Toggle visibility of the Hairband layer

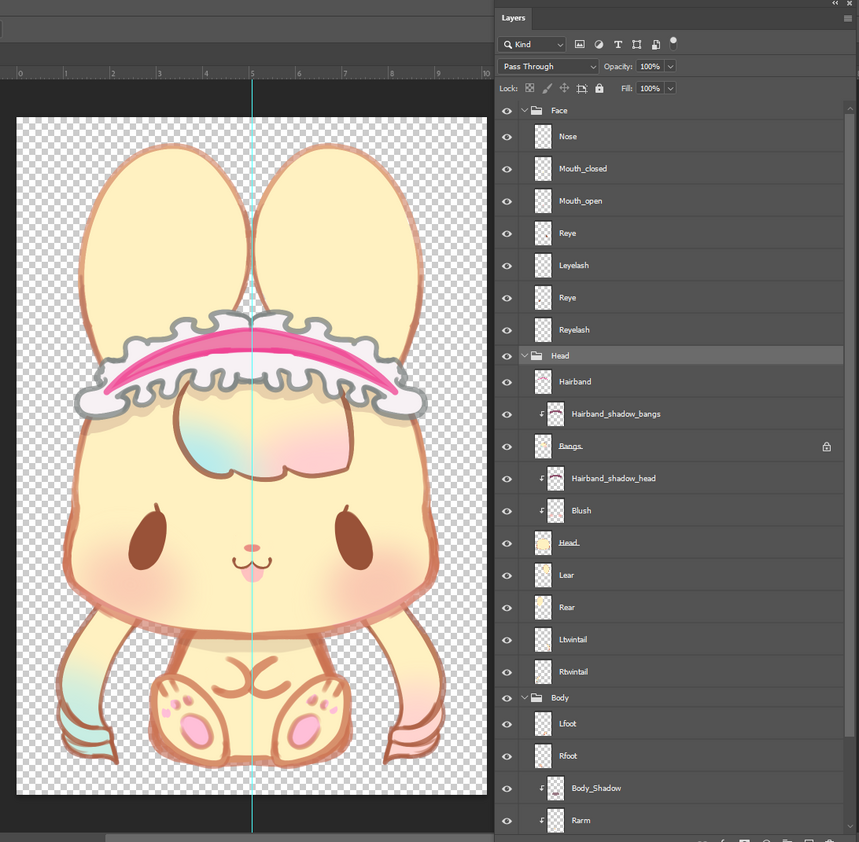click(507, 382)
